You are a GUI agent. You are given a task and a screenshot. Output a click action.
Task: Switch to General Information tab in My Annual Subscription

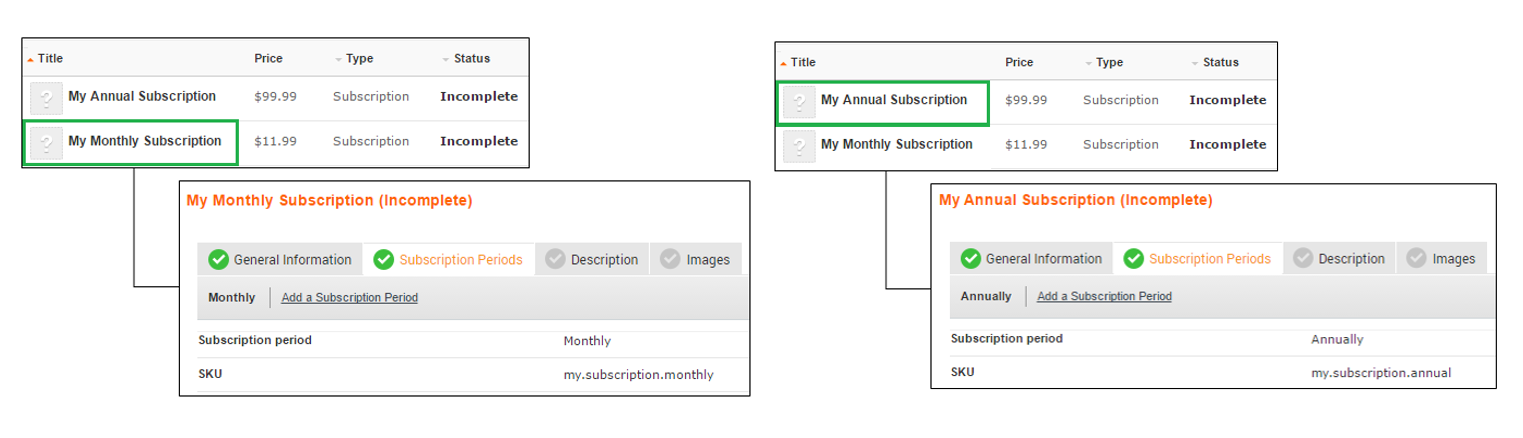coord(1043,259)
